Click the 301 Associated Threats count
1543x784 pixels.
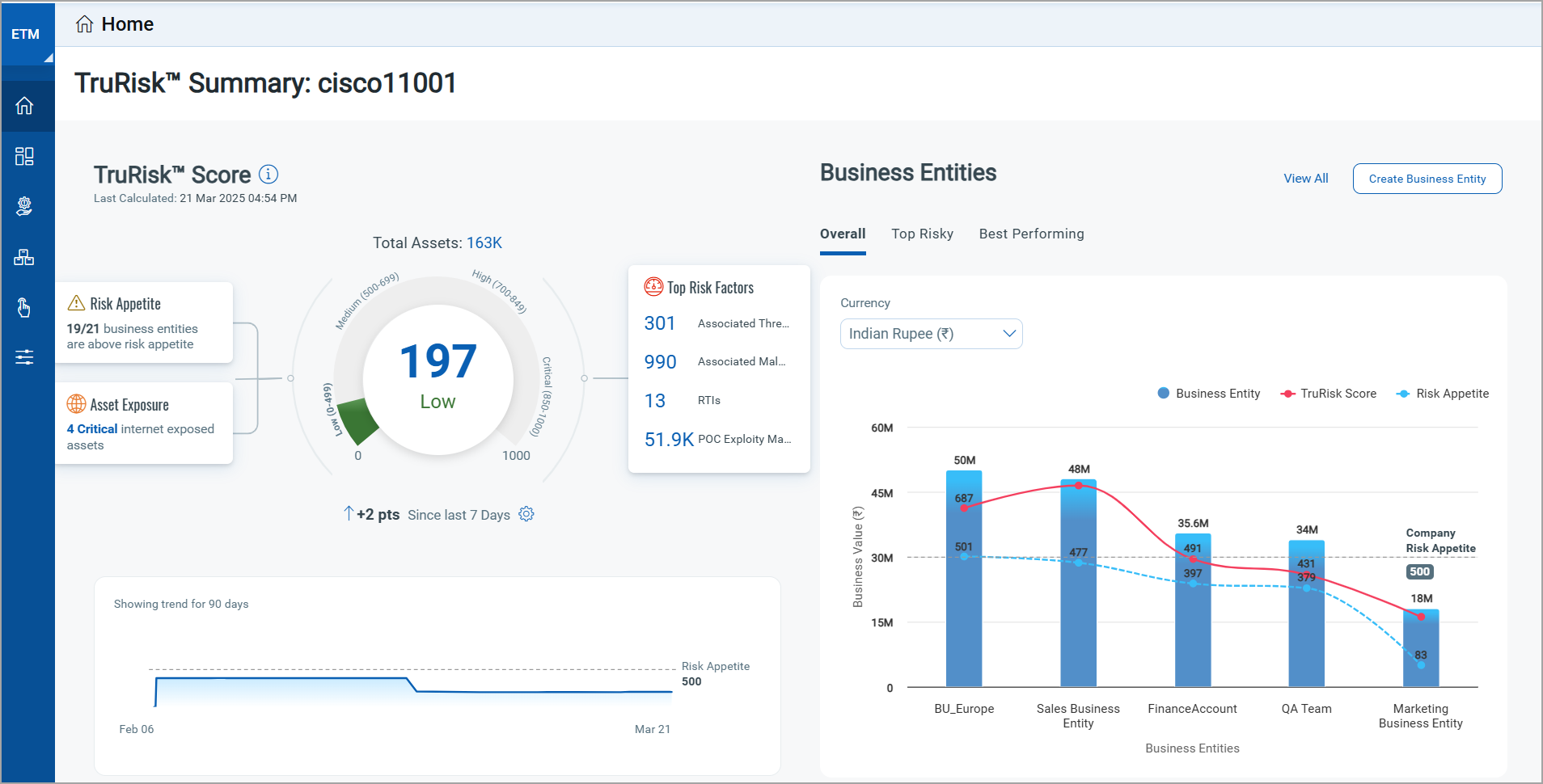tap(660, 323)
